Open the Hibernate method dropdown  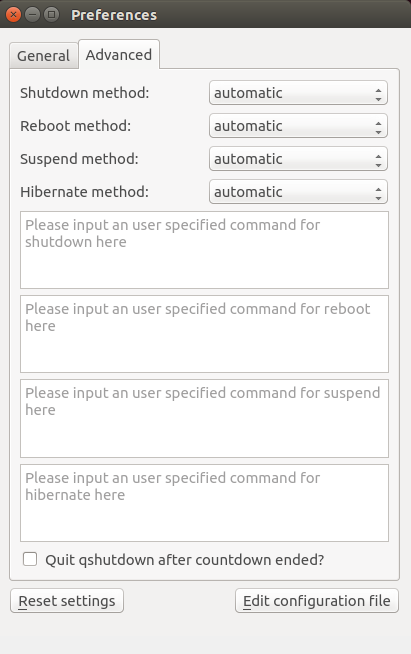(298, 192)
